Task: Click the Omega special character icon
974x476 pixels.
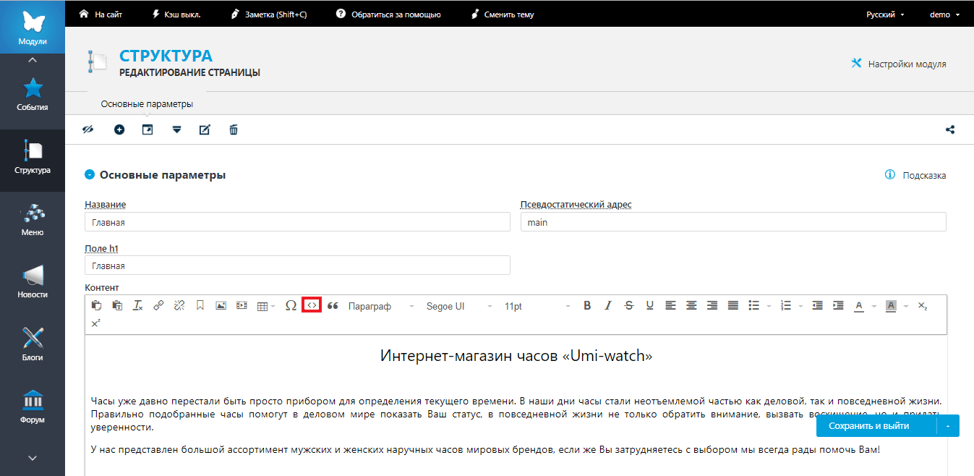Action: pyautogui.click(x=291, y=306)
